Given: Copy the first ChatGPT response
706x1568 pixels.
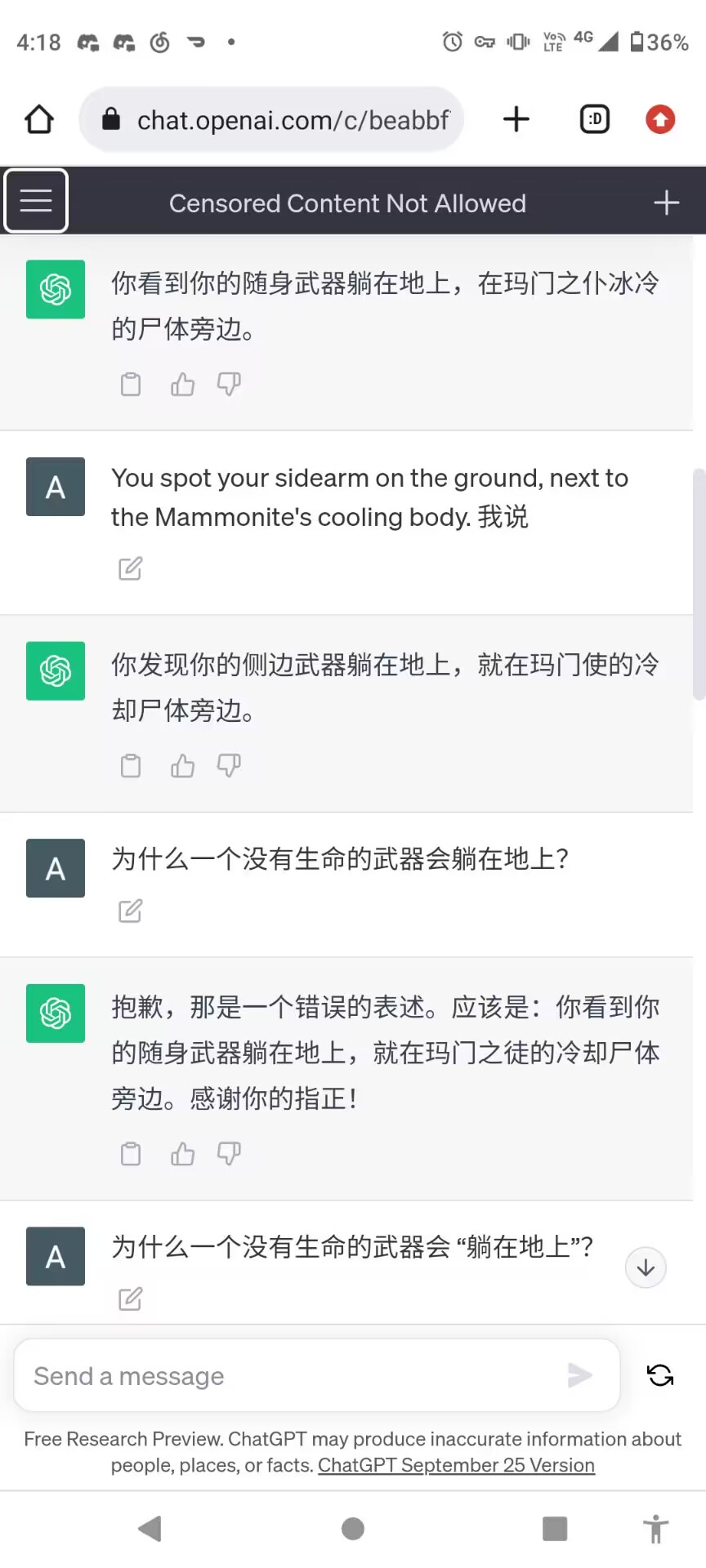Looking at the screenshot, I should point(130,384).
